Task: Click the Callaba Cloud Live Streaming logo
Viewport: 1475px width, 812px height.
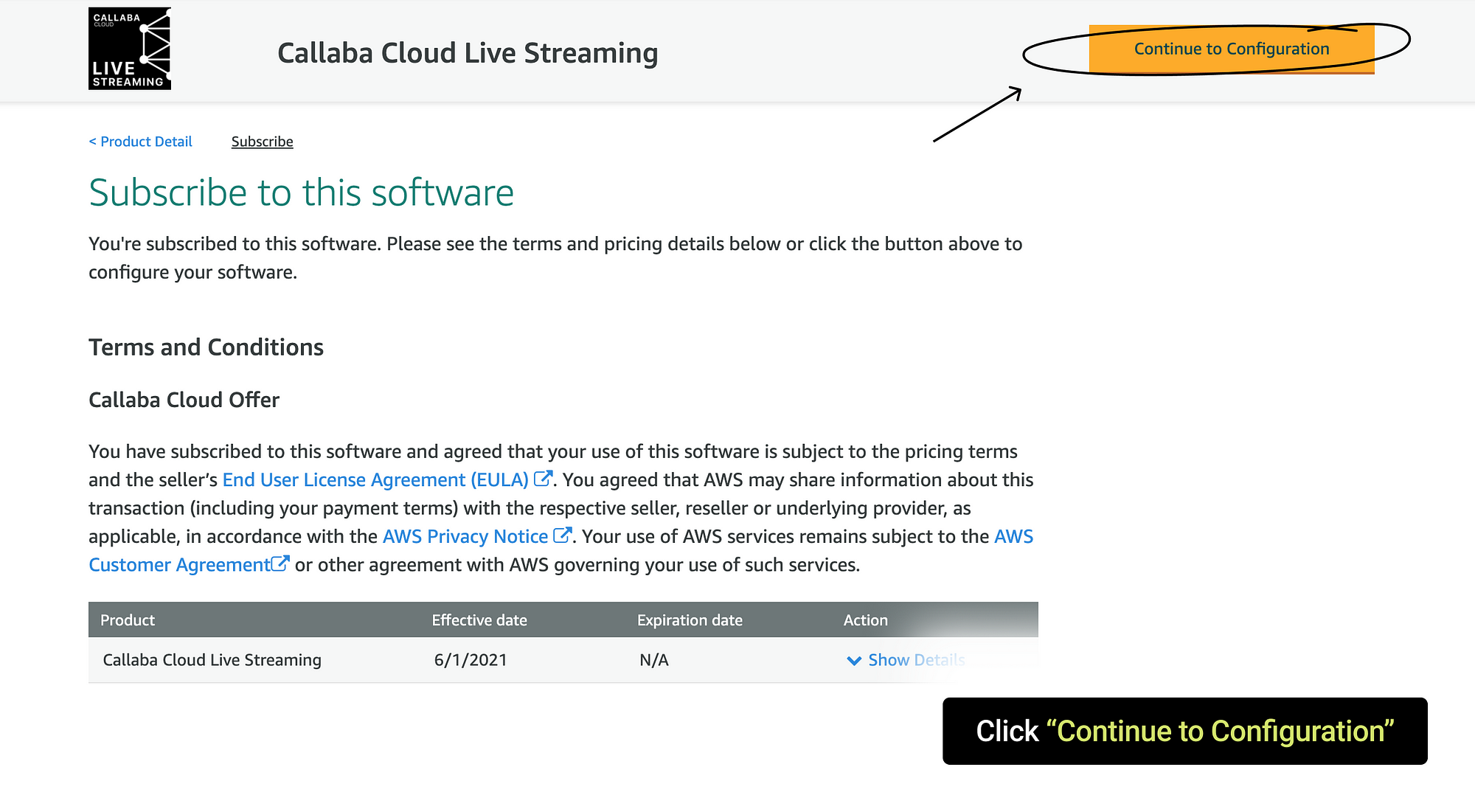Action: [x=130, y=49]
